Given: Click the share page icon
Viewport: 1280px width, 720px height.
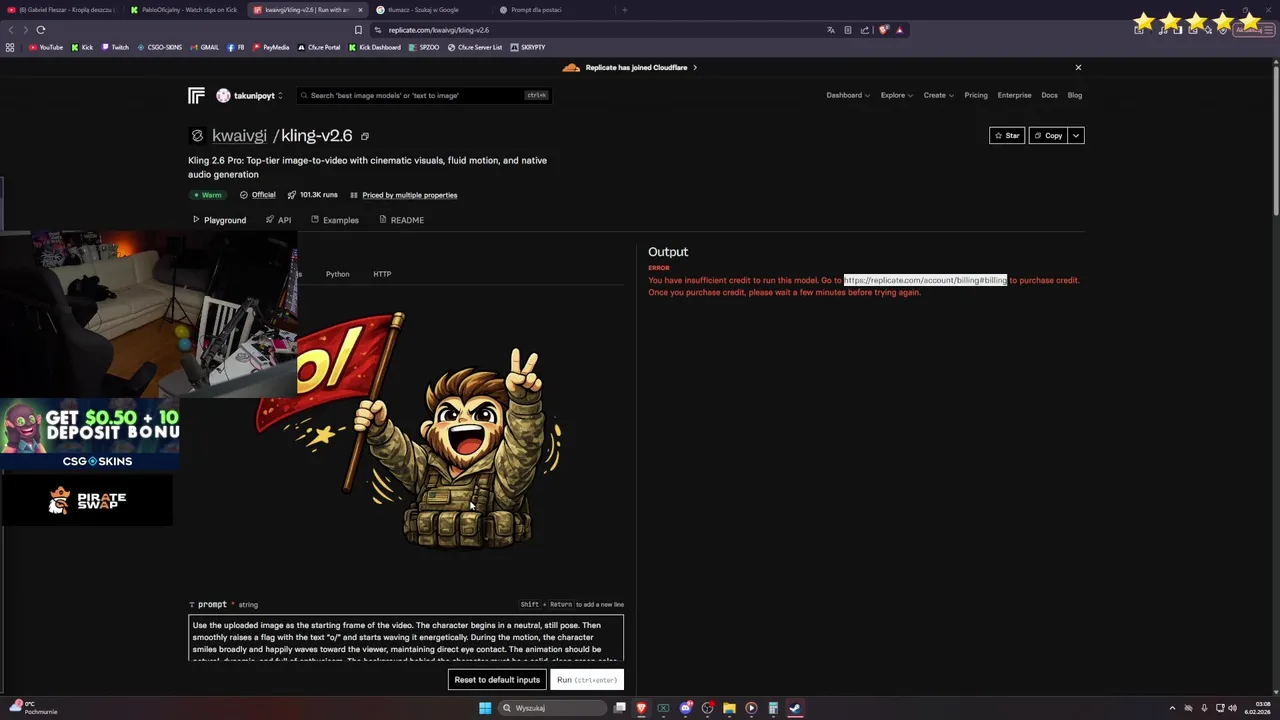Looking at the screenshot, I should 864,30.
